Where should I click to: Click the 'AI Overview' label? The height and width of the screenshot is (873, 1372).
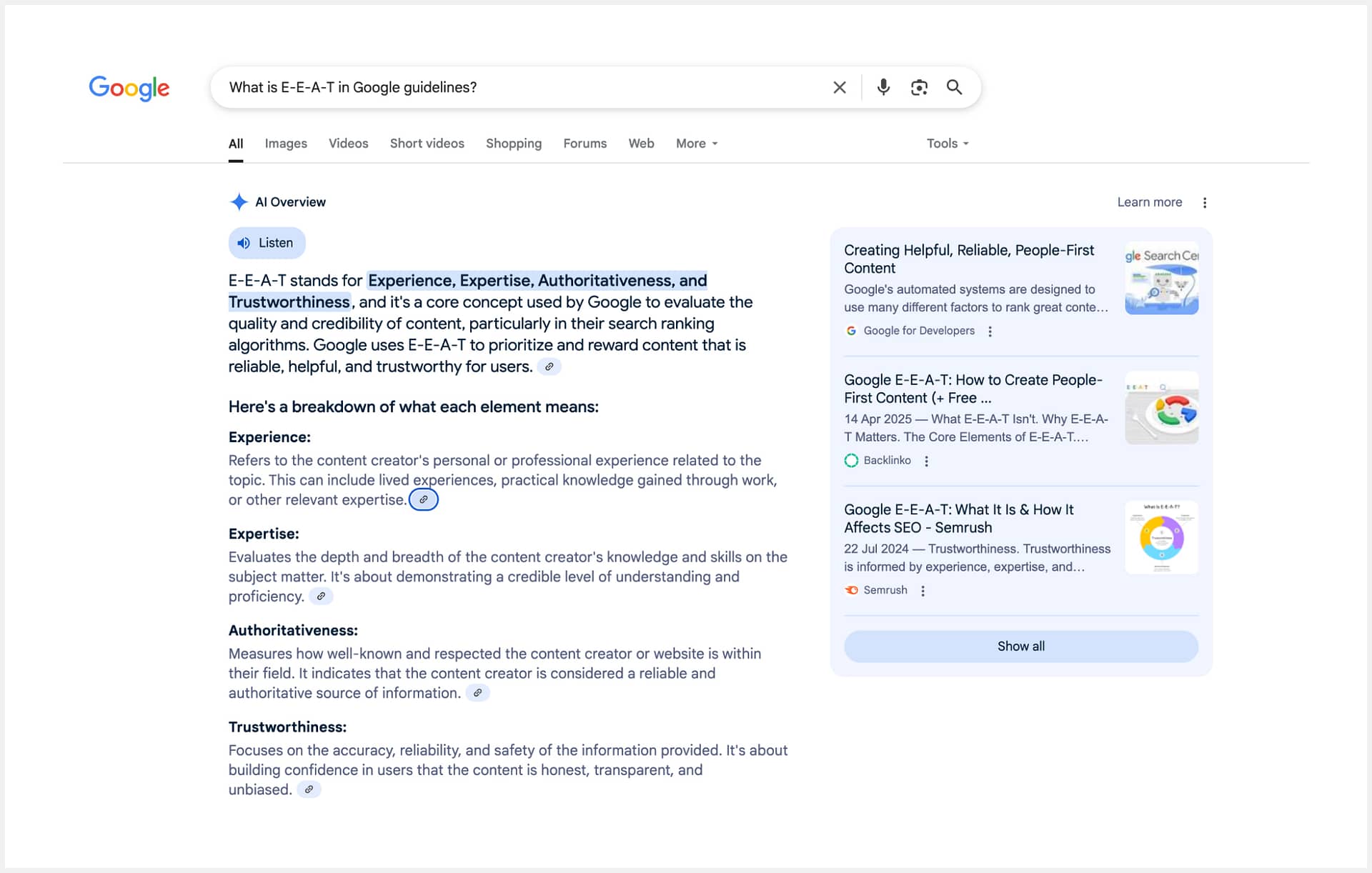point(290,202)
